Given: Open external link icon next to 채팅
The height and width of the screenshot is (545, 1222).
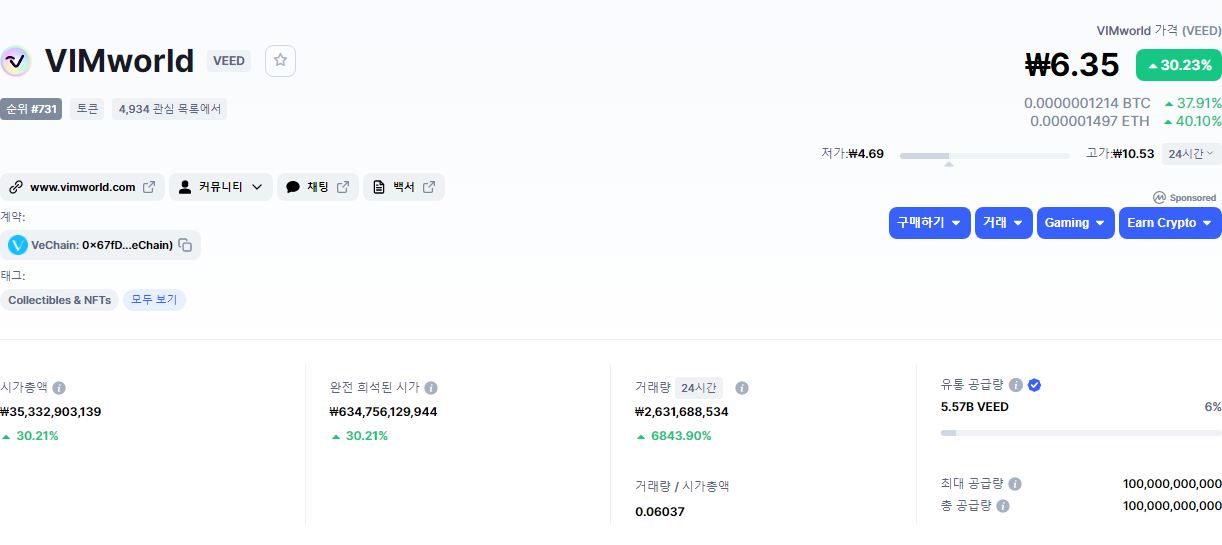Looking at the screenshot, I should 343,187.
